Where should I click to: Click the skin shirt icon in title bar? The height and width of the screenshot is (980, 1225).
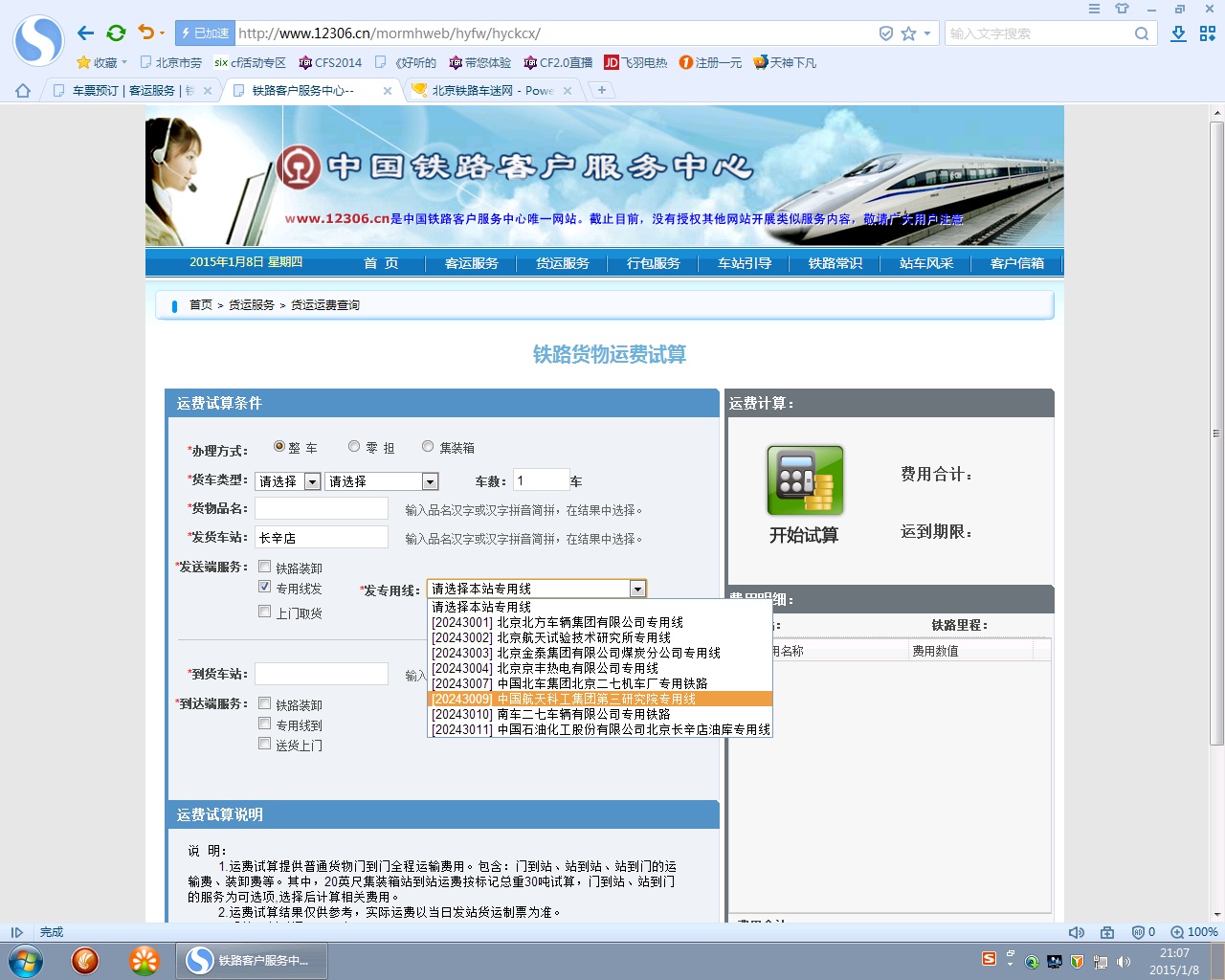pyautogui.click(x=1123, y=9)
